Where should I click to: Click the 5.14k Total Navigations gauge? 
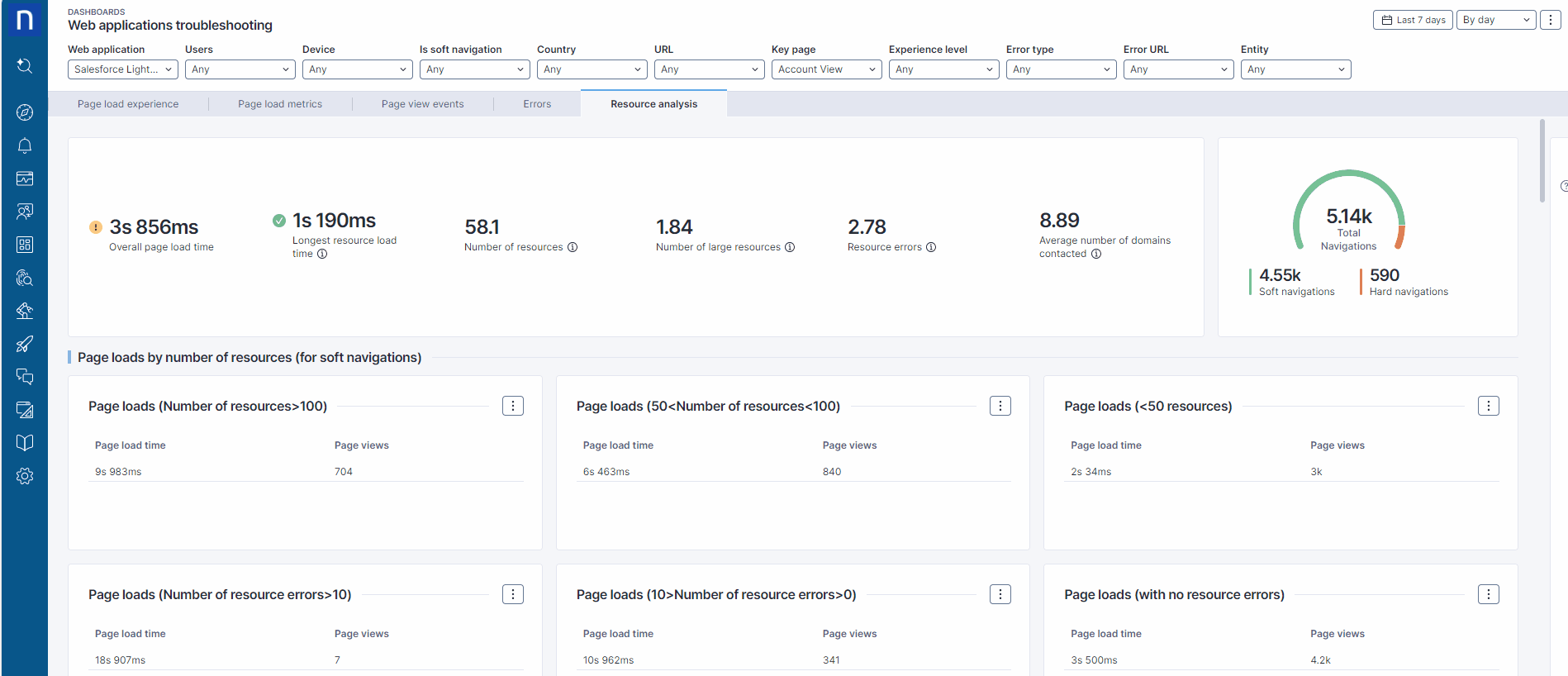coord(1349,212)
